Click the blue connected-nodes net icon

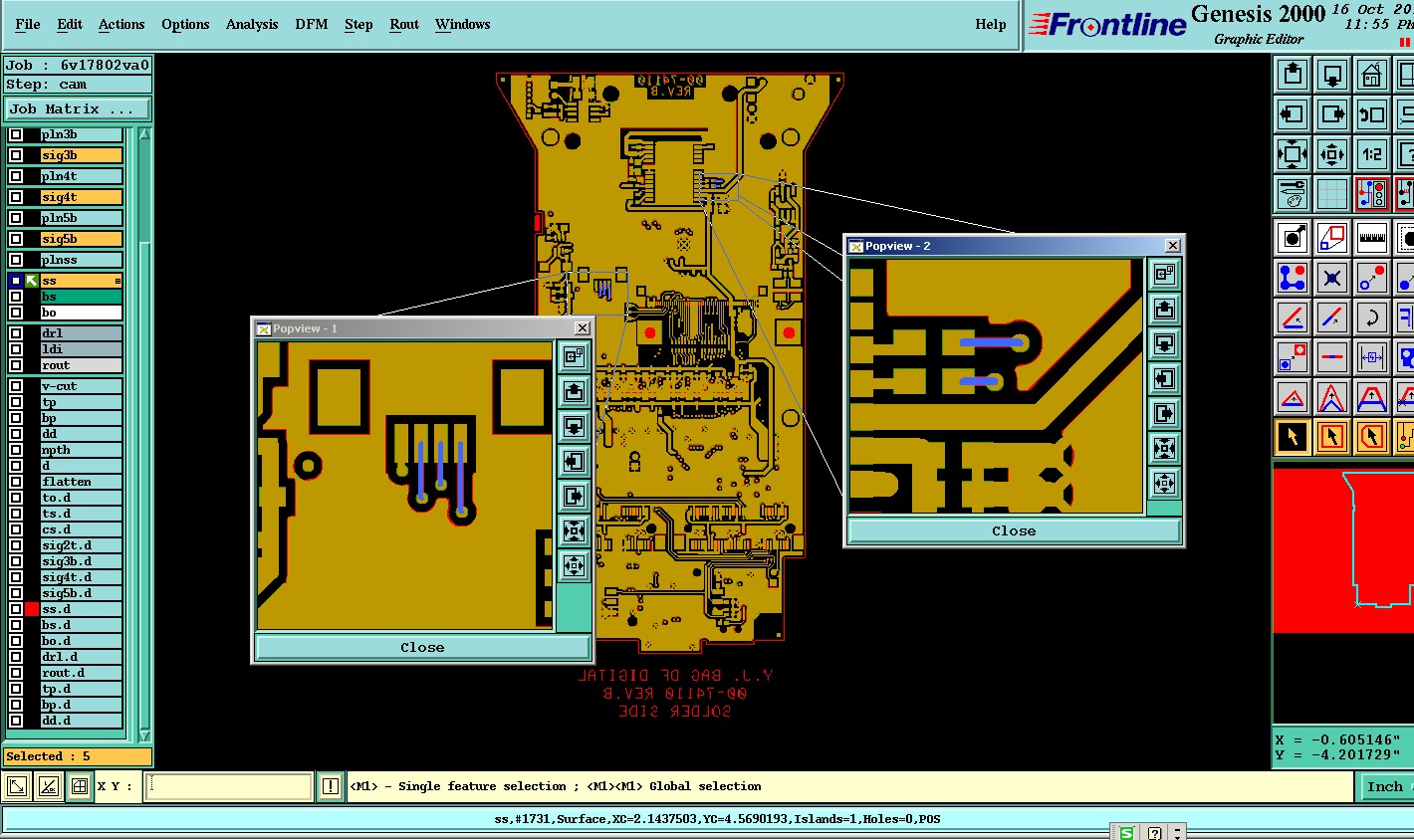point(1293,278)
